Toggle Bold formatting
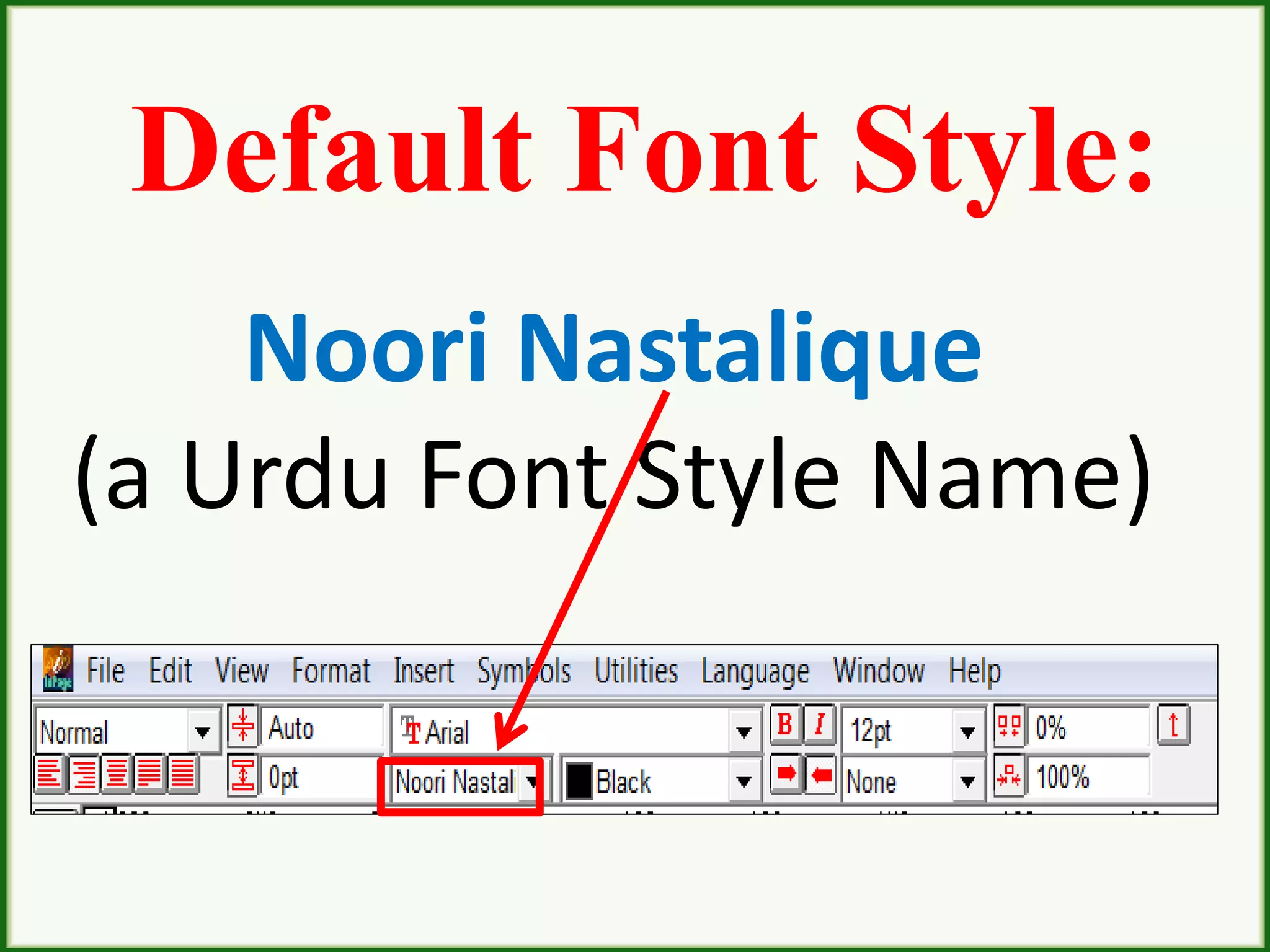This screenshot has width=1270, height=952. (785, 725)
